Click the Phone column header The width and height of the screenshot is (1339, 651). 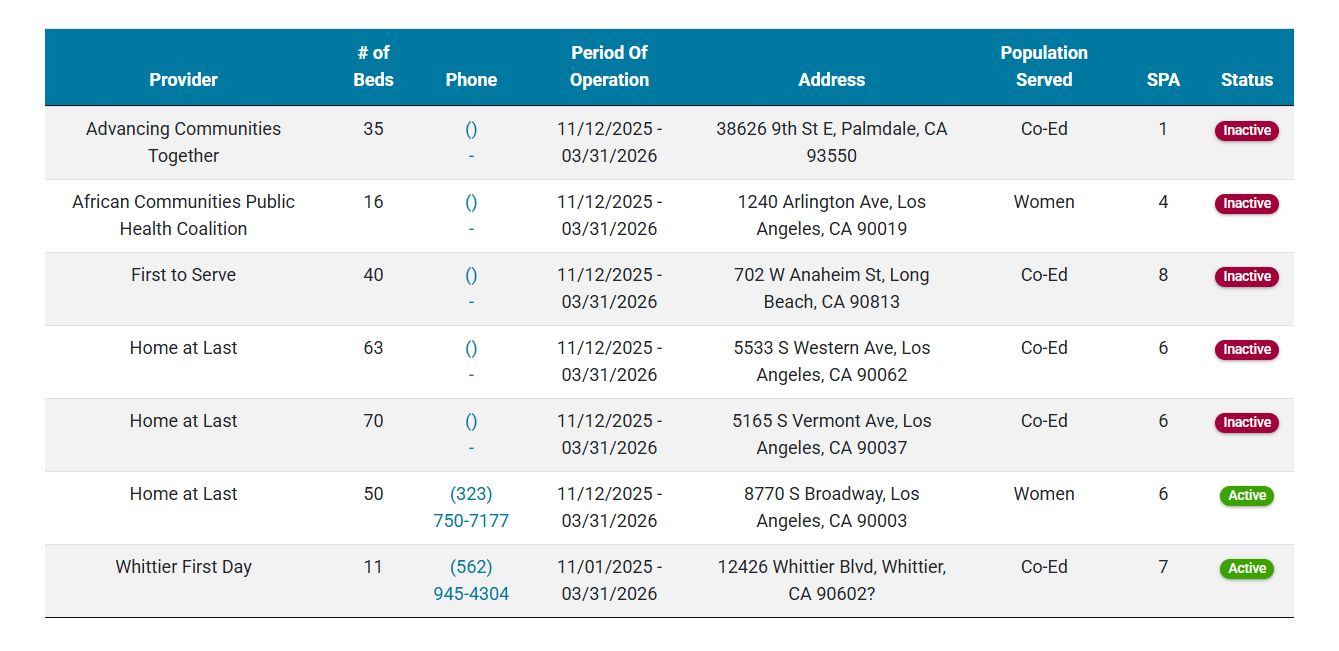[471, 80]
